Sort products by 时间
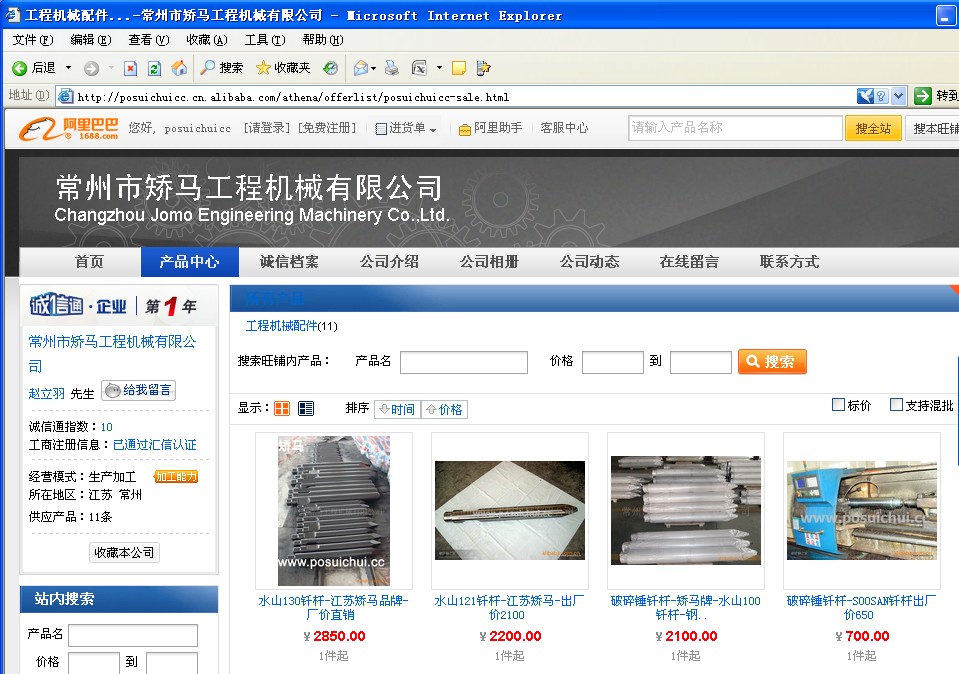This screenshot has width=959, height=674. pos(397,409)
